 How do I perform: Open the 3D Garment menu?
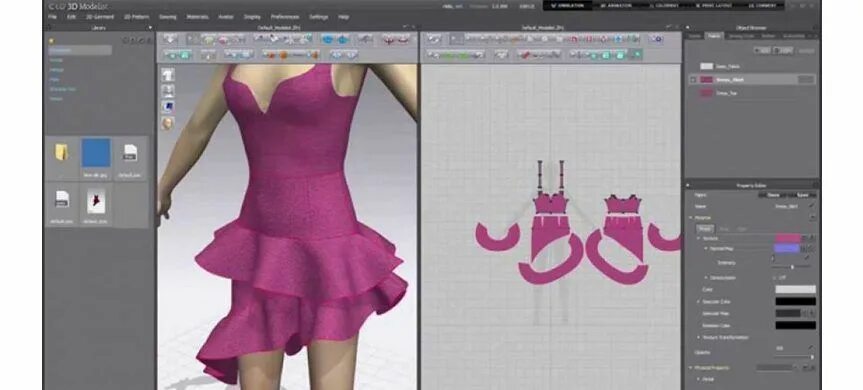click(x=99, y=17)
